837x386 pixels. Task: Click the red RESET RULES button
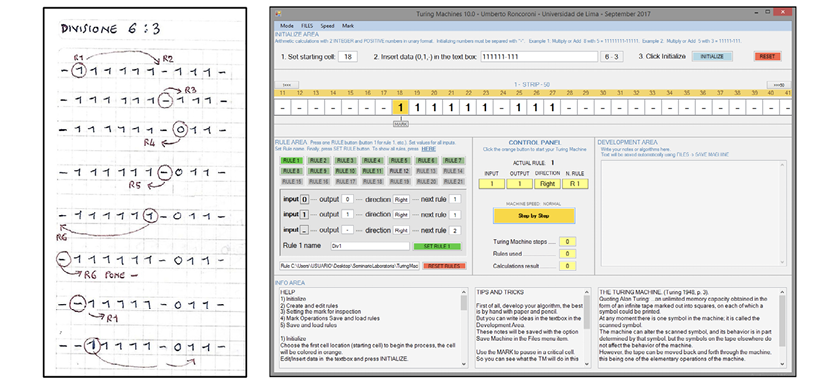pos(444,265)
